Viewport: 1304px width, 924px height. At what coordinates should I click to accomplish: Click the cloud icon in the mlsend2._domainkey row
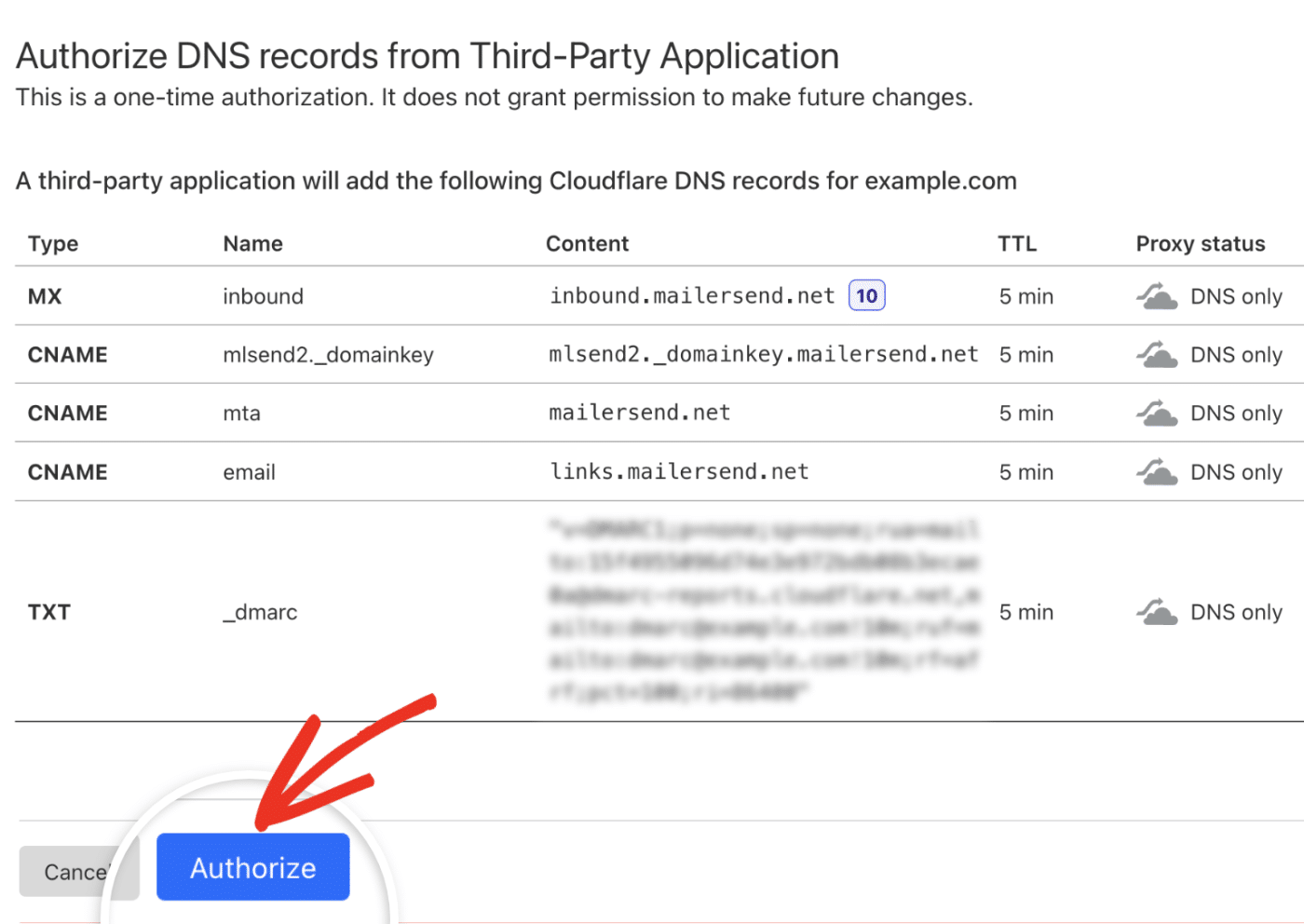[1157, 355]
